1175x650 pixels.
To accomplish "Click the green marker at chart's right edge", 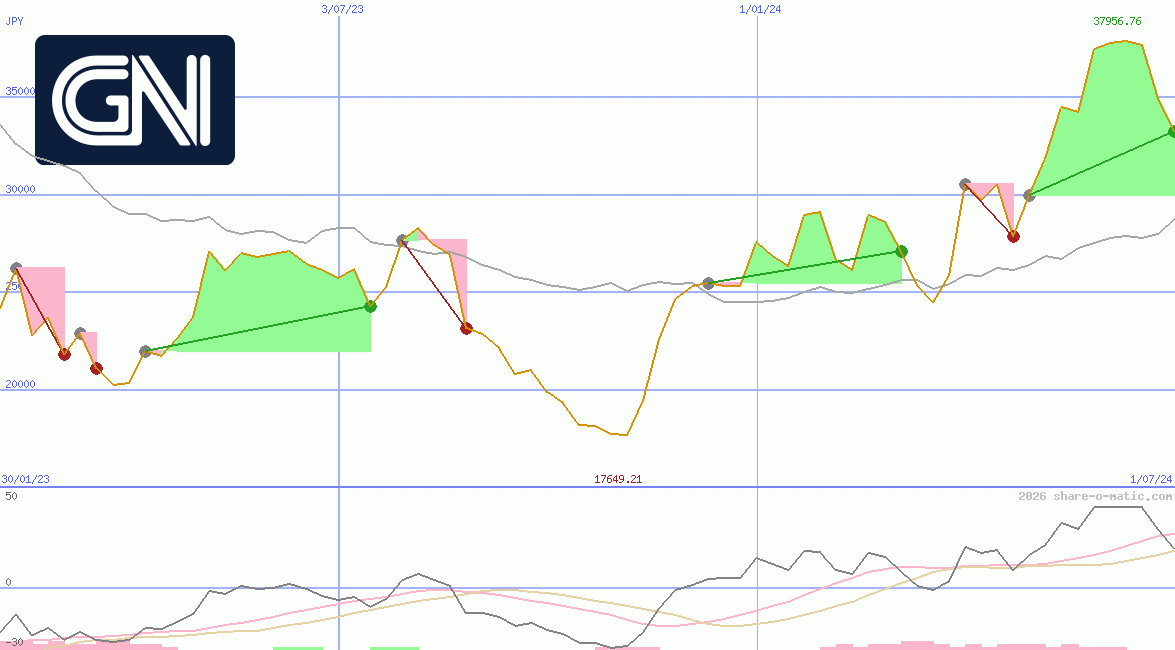I will [1171, 132].
